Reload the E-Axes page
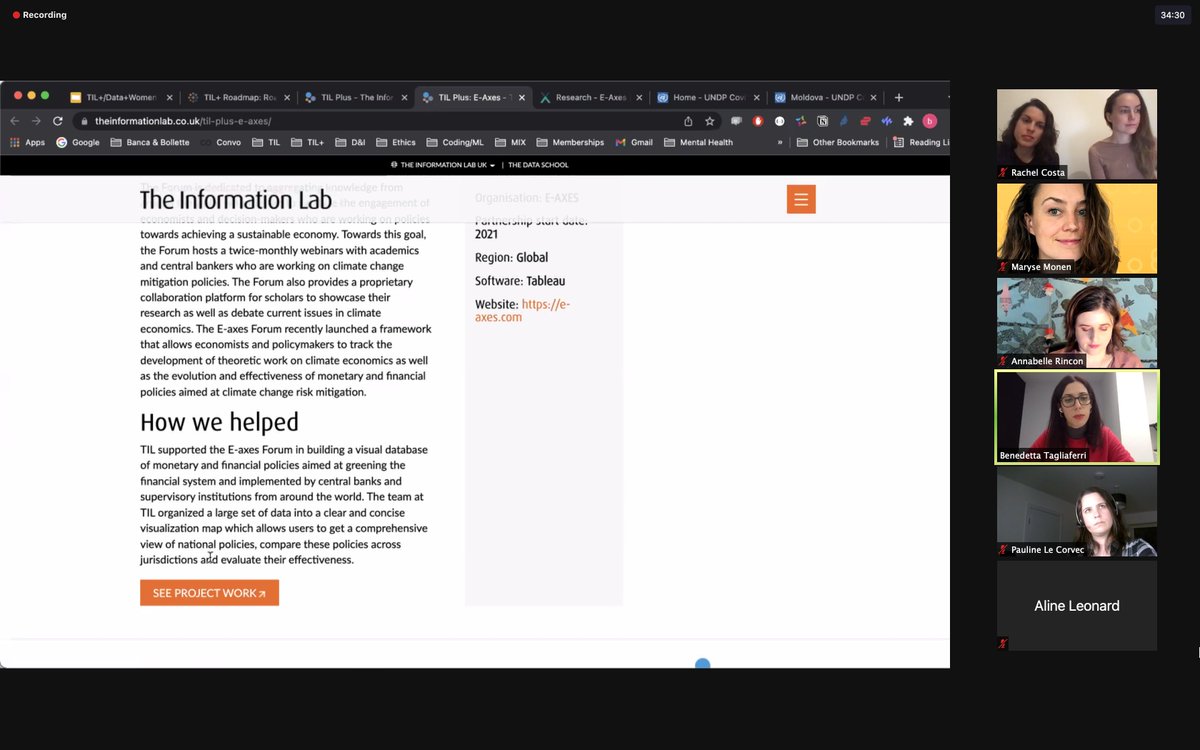 pos(58,121)
